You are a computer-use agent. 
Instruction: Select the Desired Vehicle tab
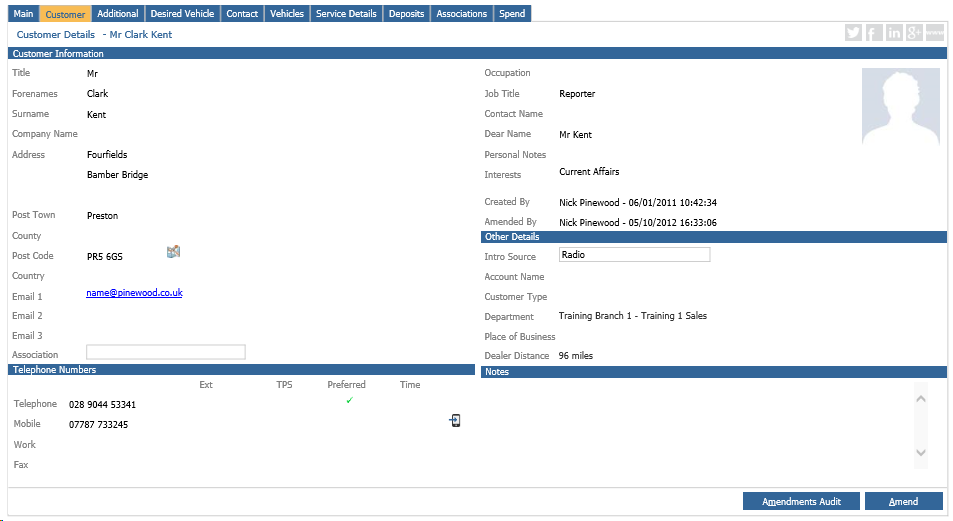[182, 13]
